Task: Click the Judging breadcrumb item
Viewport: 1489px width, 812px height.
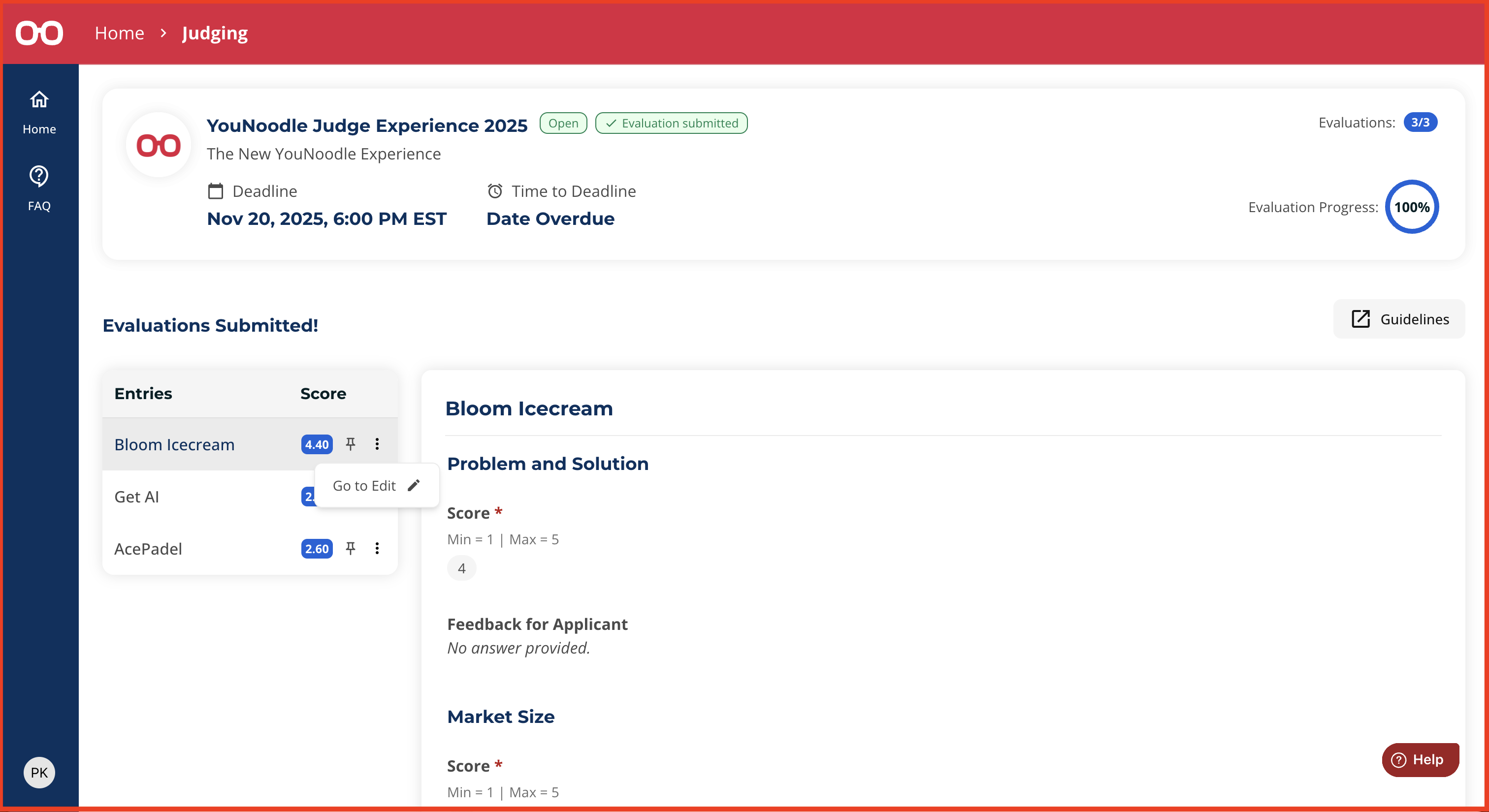Action: click(215, 33)
